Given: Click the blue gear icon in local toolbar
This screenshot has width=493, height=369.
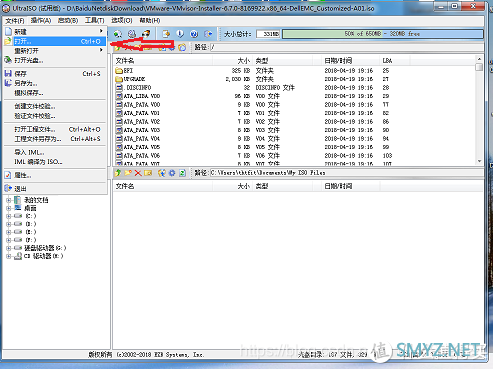Looking at the screenshot, I should [172, 173].
